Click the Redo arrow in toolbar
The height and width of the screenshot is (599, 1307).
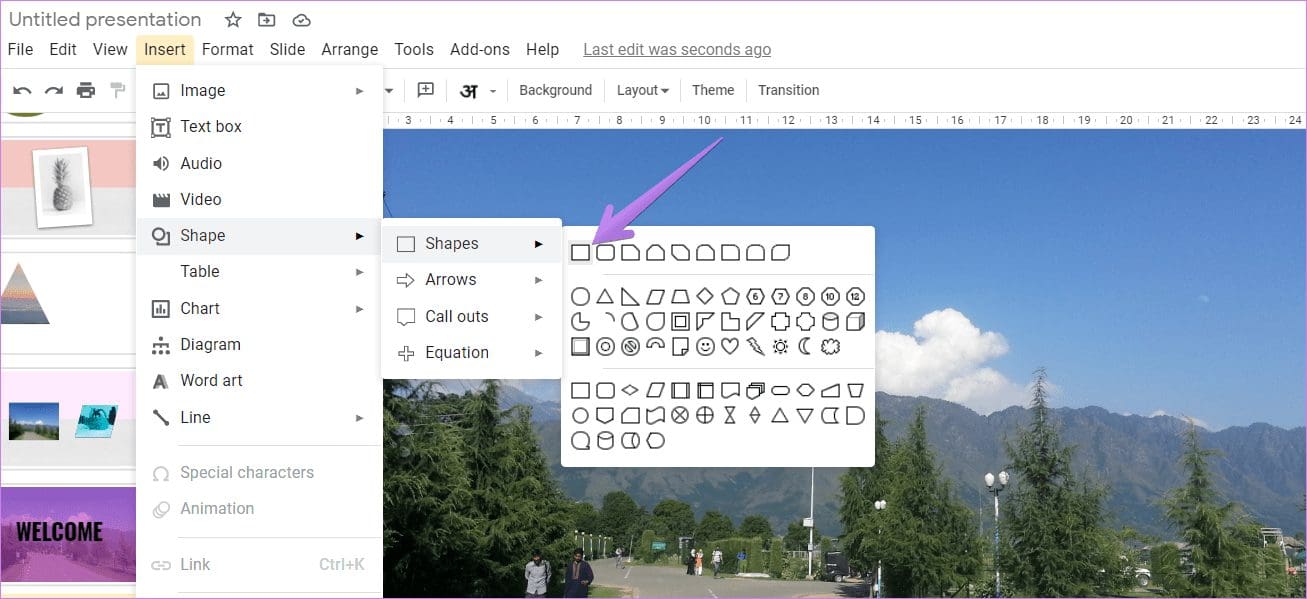tap(54, 90)
